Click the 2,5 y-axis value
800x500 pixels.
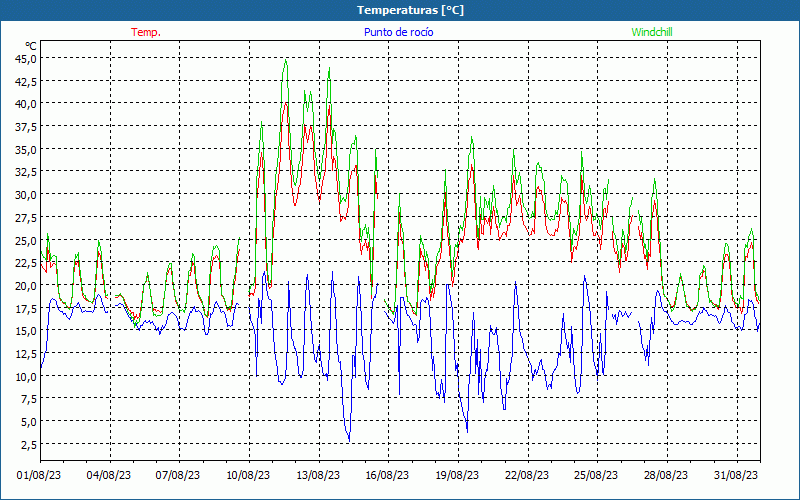click(x=28, y=444)
